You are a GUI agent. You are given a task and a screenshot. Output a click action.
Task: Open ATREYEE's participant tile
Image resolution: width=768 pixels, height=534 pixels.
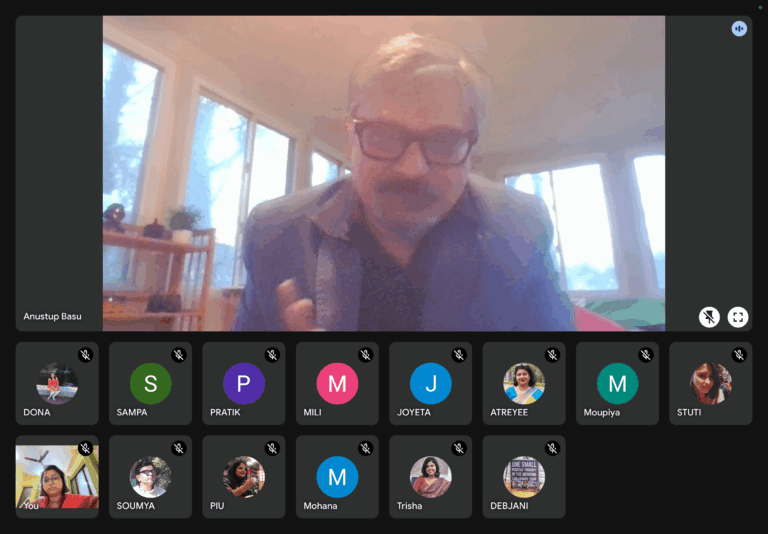(524, 383)
